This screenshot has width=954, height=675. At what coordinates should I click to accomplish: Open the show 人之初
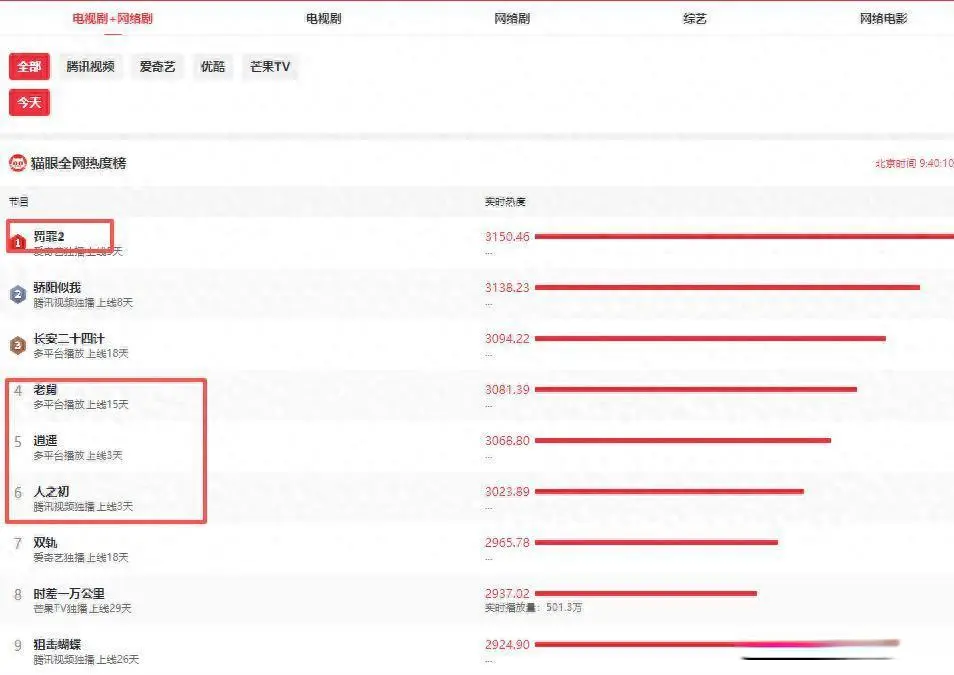(x=51, y=491)
